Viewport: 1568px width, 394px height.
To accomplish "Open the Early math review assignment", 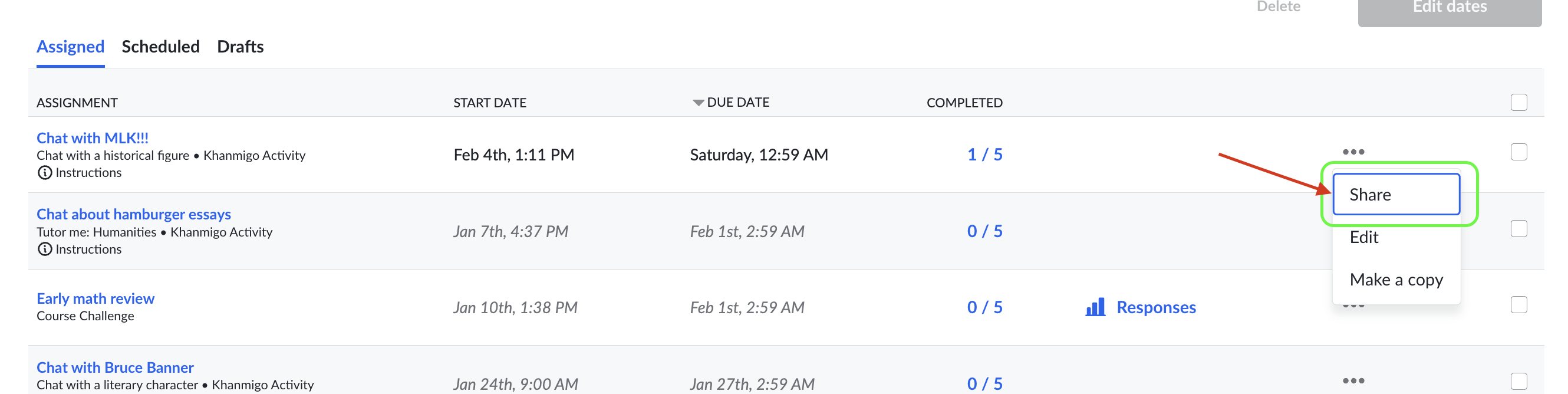I will click(x=95, y=298).
